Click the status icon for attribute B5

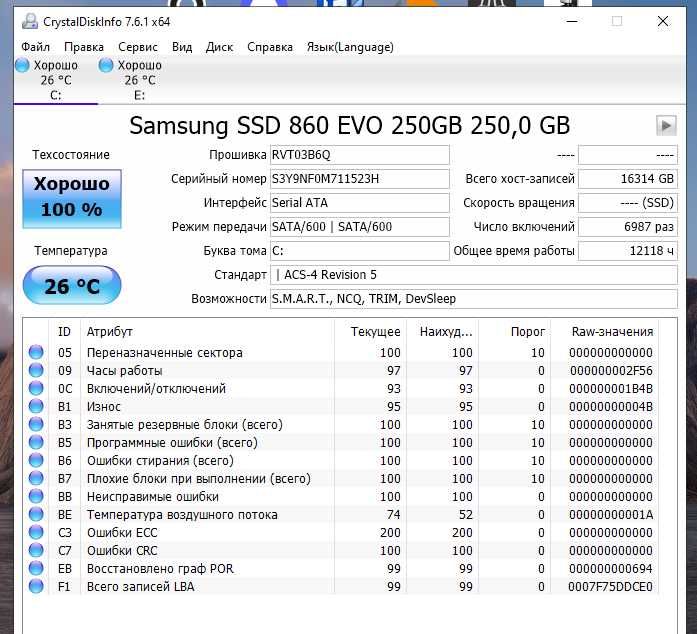coord(36,442)
